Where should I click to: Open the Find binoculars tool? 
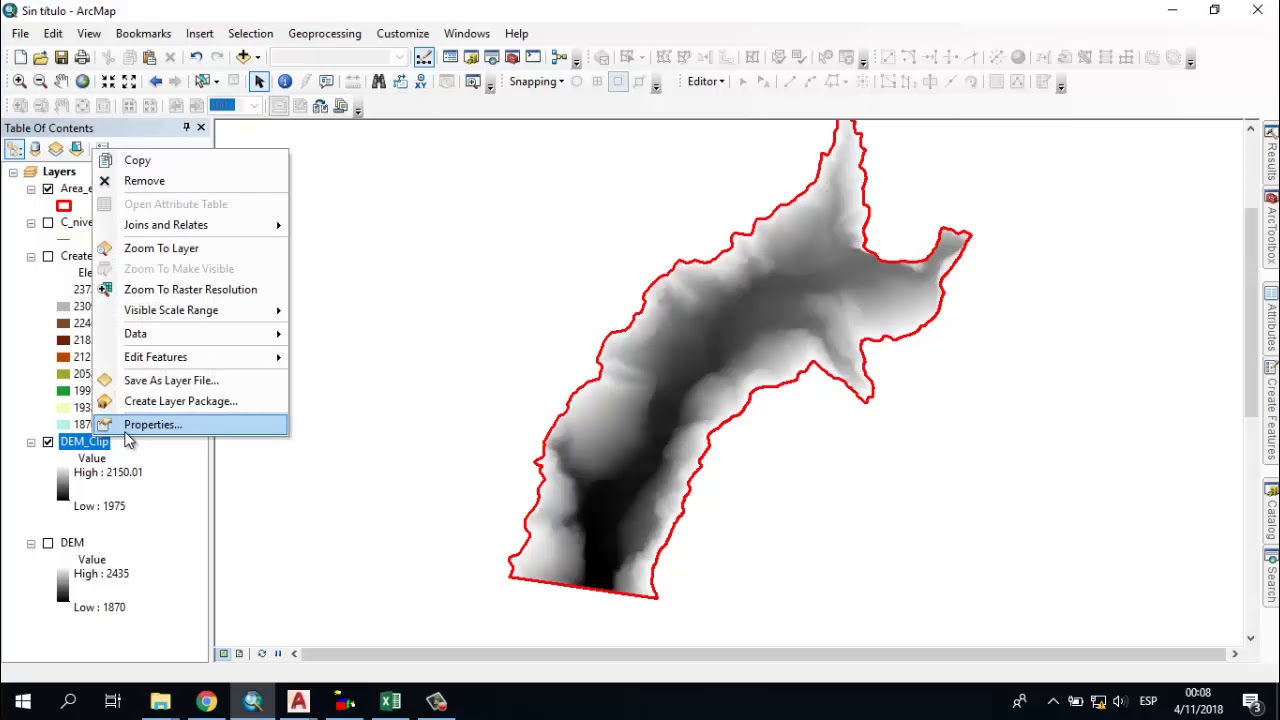[379, 82]
